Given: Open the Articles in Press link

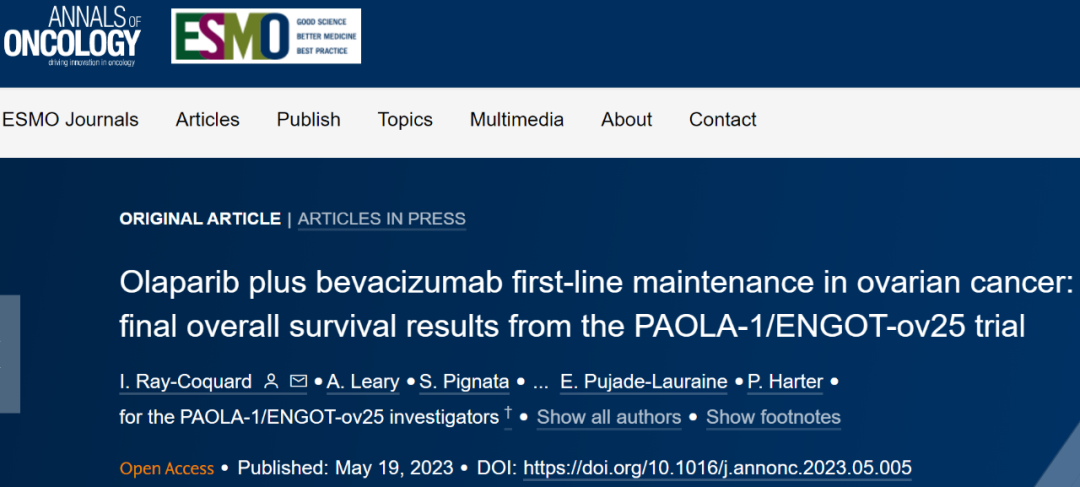Looking at the screenshot, I should tap(382, 219).
